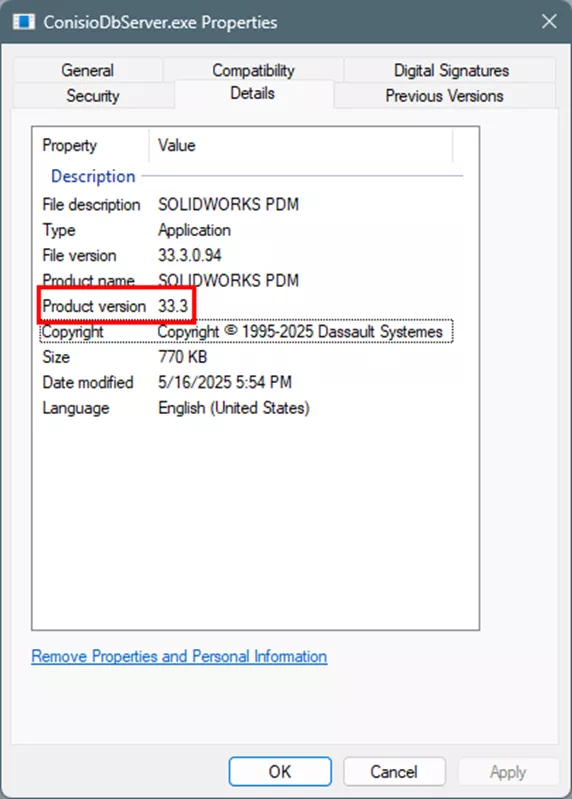Open Remove Properties and Personal Information link
This screenshot has height=799, width=572.
click(x=179, y=656)
